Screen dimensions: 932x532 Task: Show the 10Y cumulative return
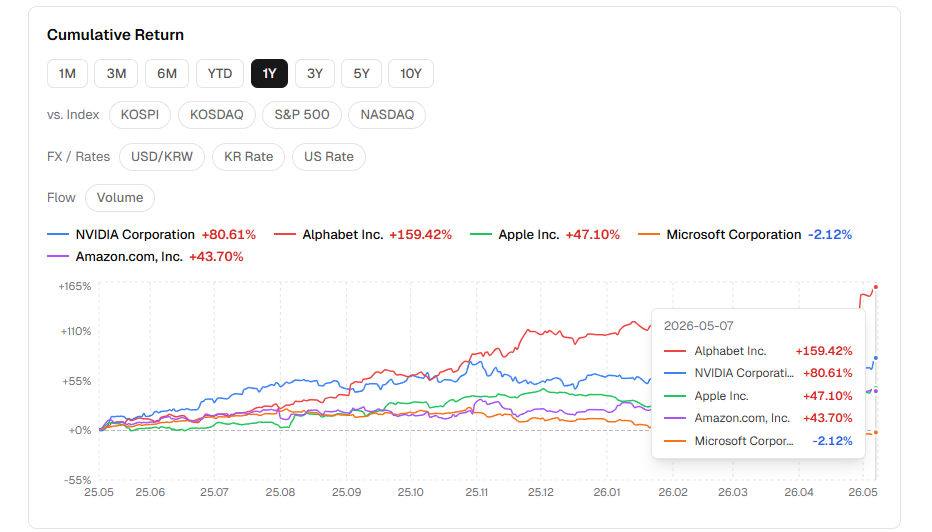click(x=411, y=74)
